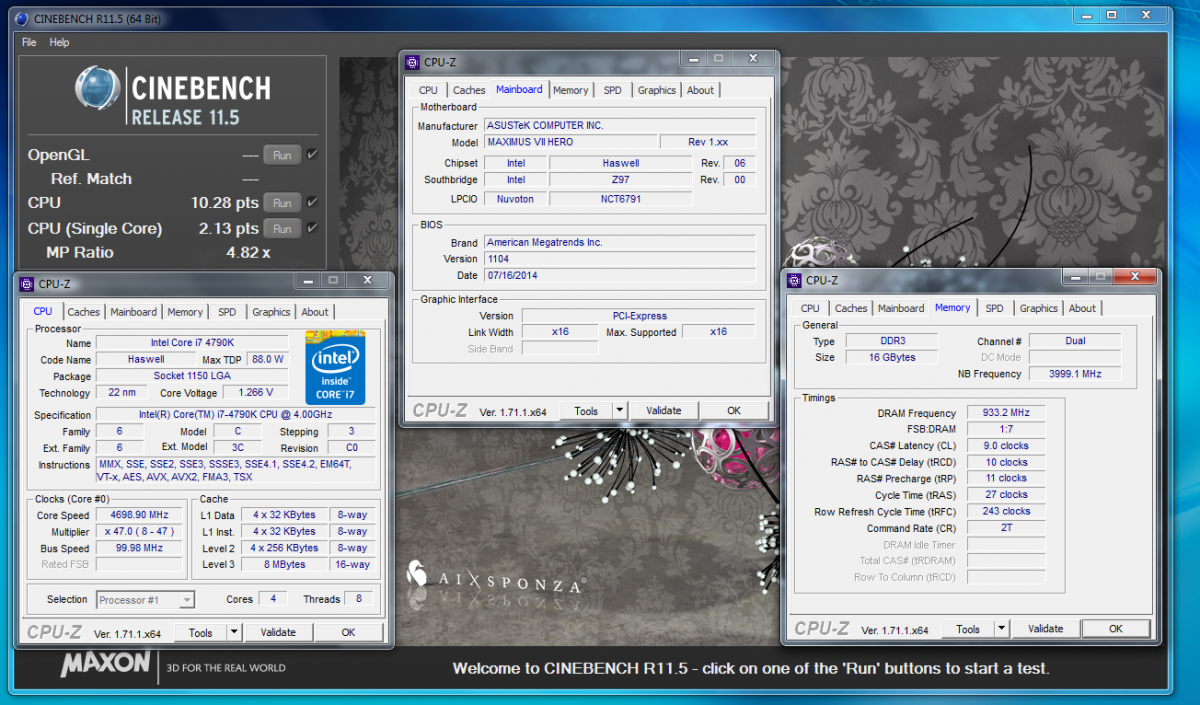Click the BIOS Date value 07/16/2014
Viewport: 1200px width, 705px height.
click(x=620, y=275)
